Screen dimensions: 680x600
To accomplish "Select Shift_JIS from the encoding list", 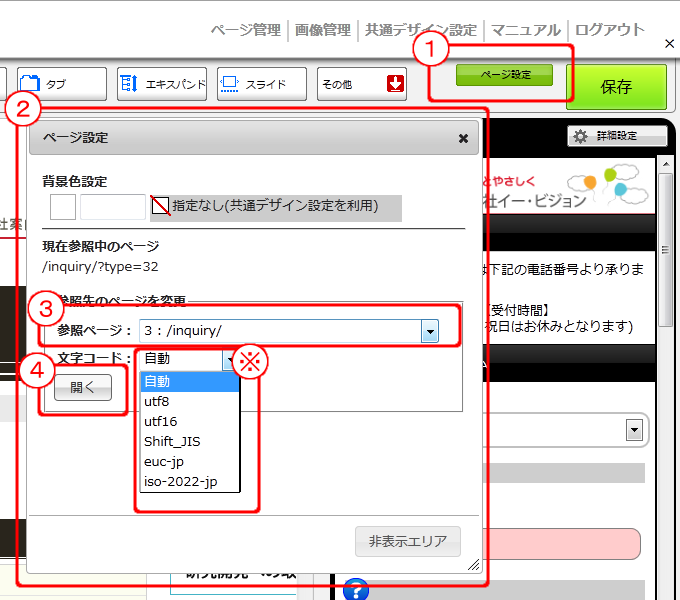I will tap(172, 441).
